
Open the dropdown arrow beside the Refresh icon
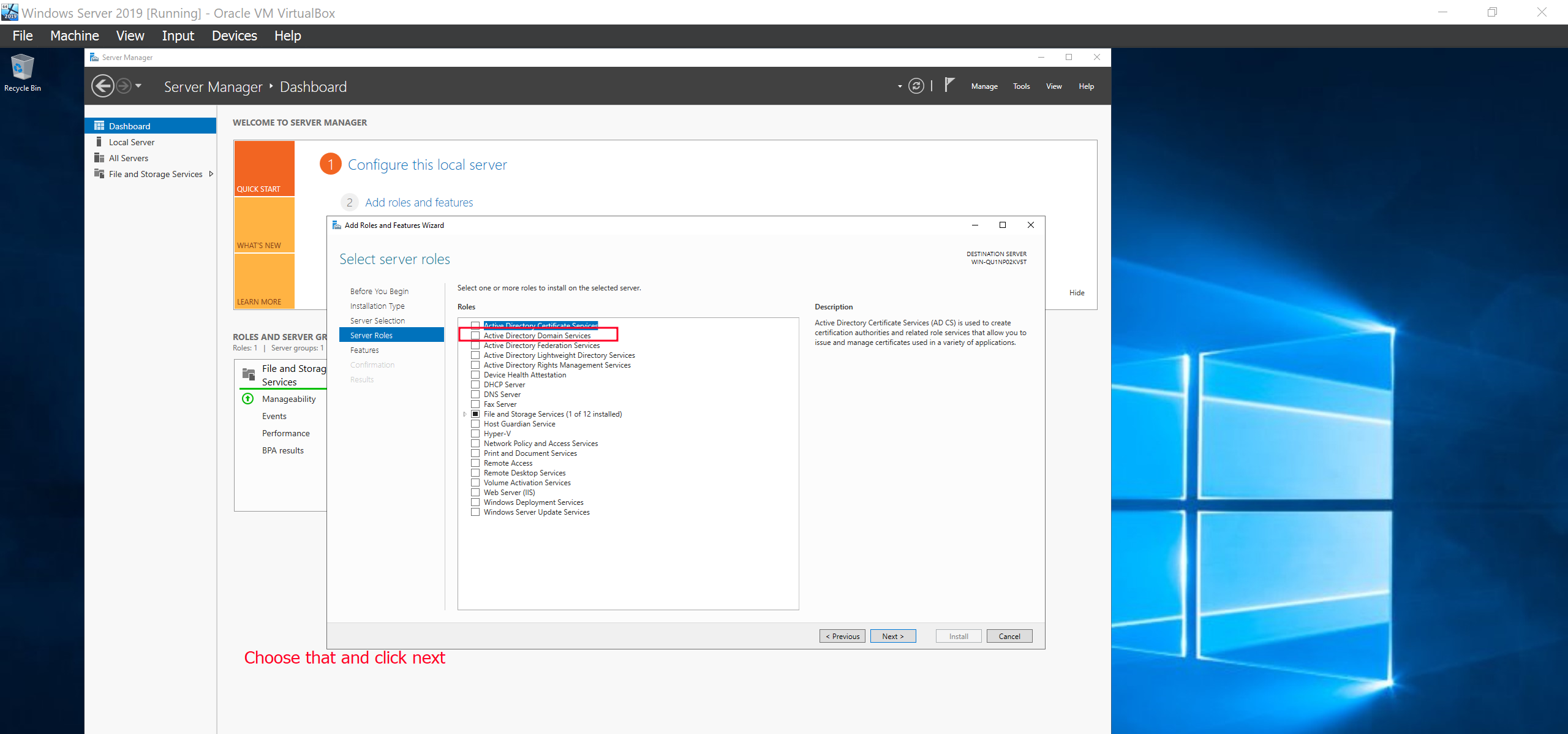point(900,86)
